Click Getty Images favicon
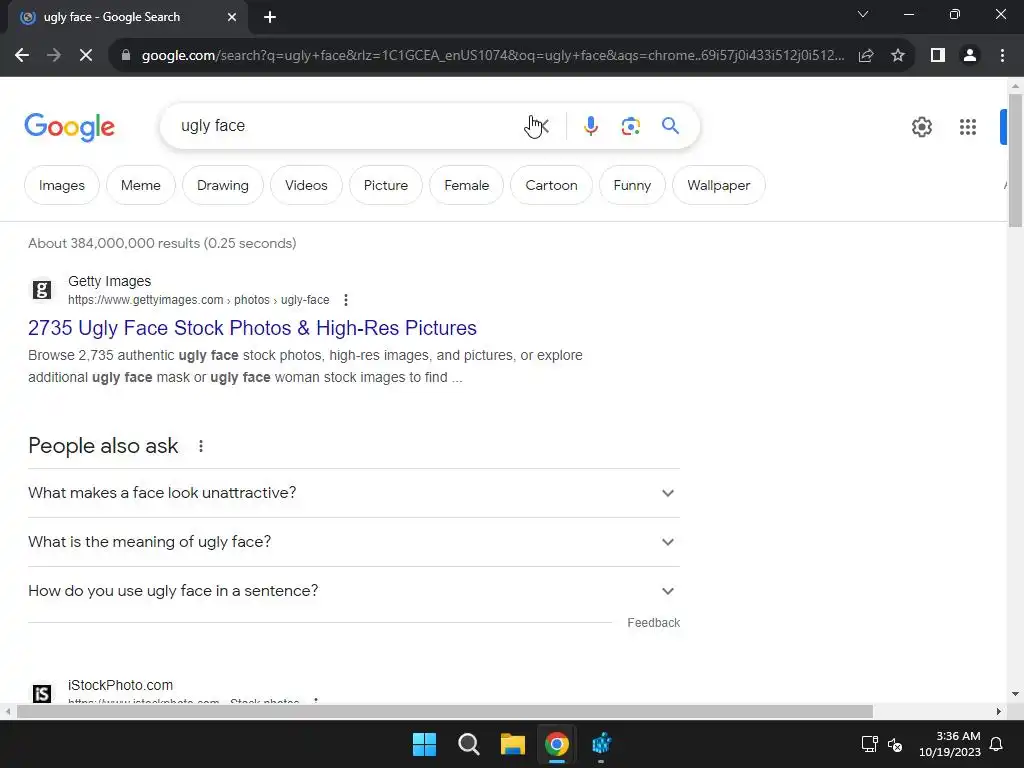 tap(42, 289)
